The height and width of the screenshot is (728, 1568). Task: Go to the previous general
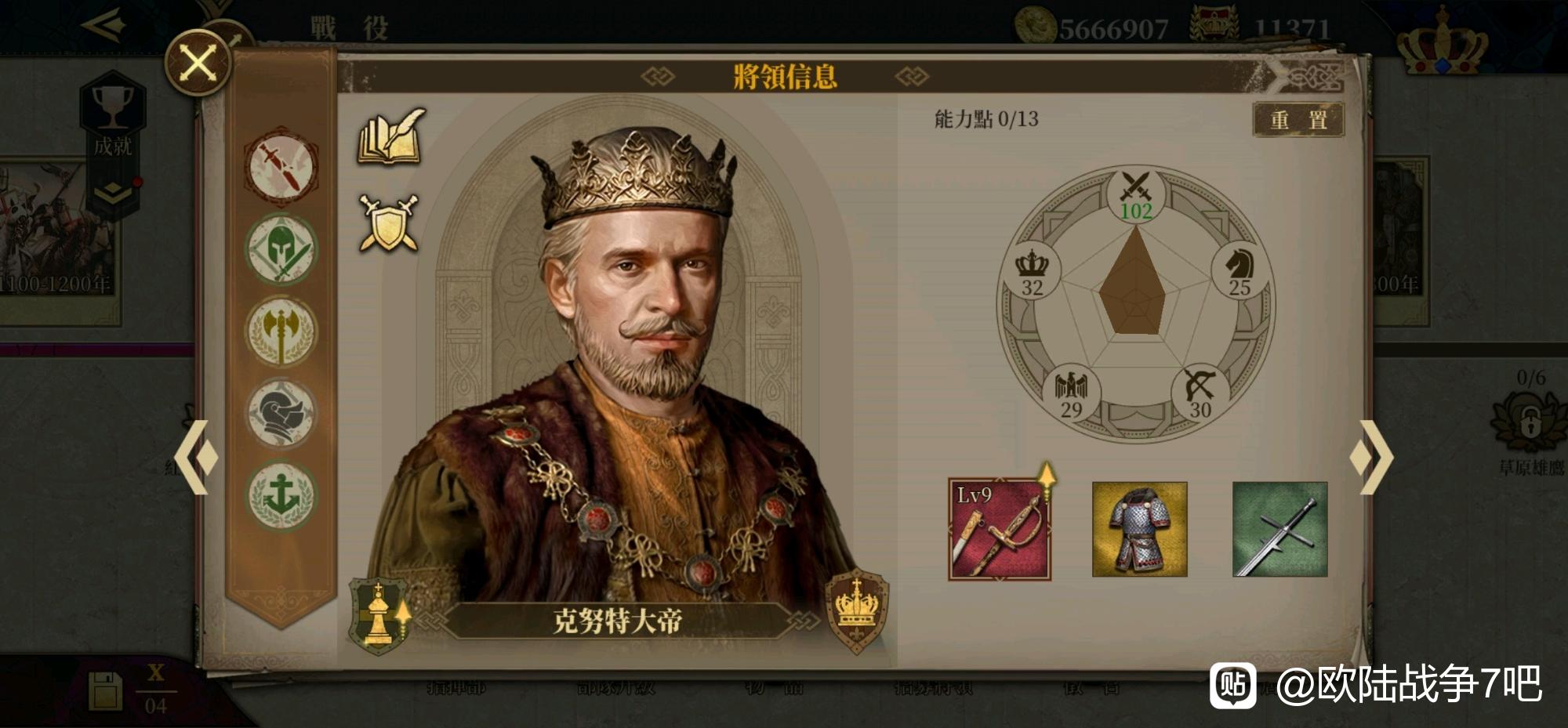tap(195, 457)
